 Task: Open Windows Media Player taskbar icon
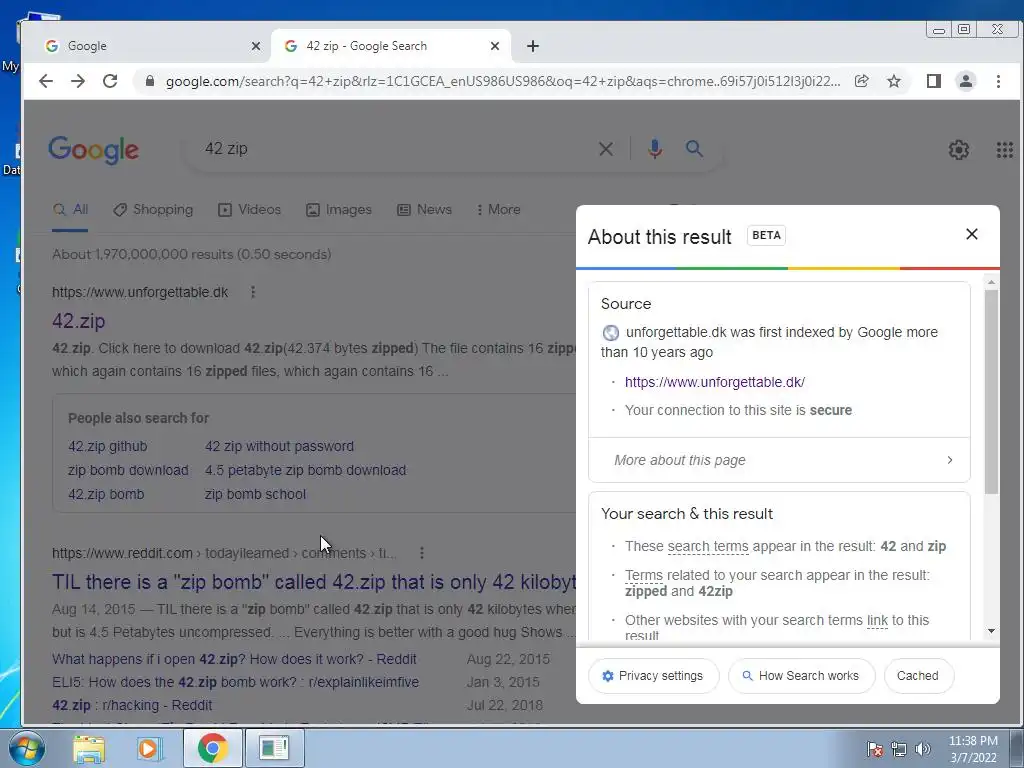pos(149,748)
